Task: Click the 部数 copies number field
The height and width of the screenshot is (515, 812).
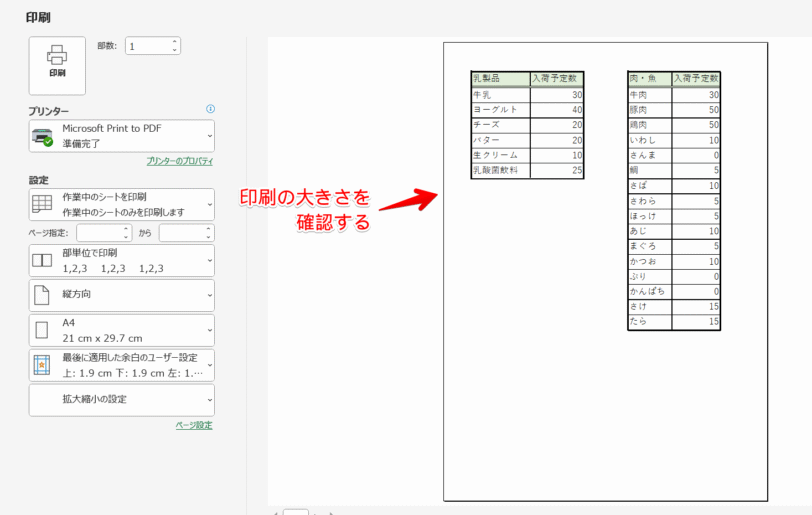Action: click(x=145, y=46)
